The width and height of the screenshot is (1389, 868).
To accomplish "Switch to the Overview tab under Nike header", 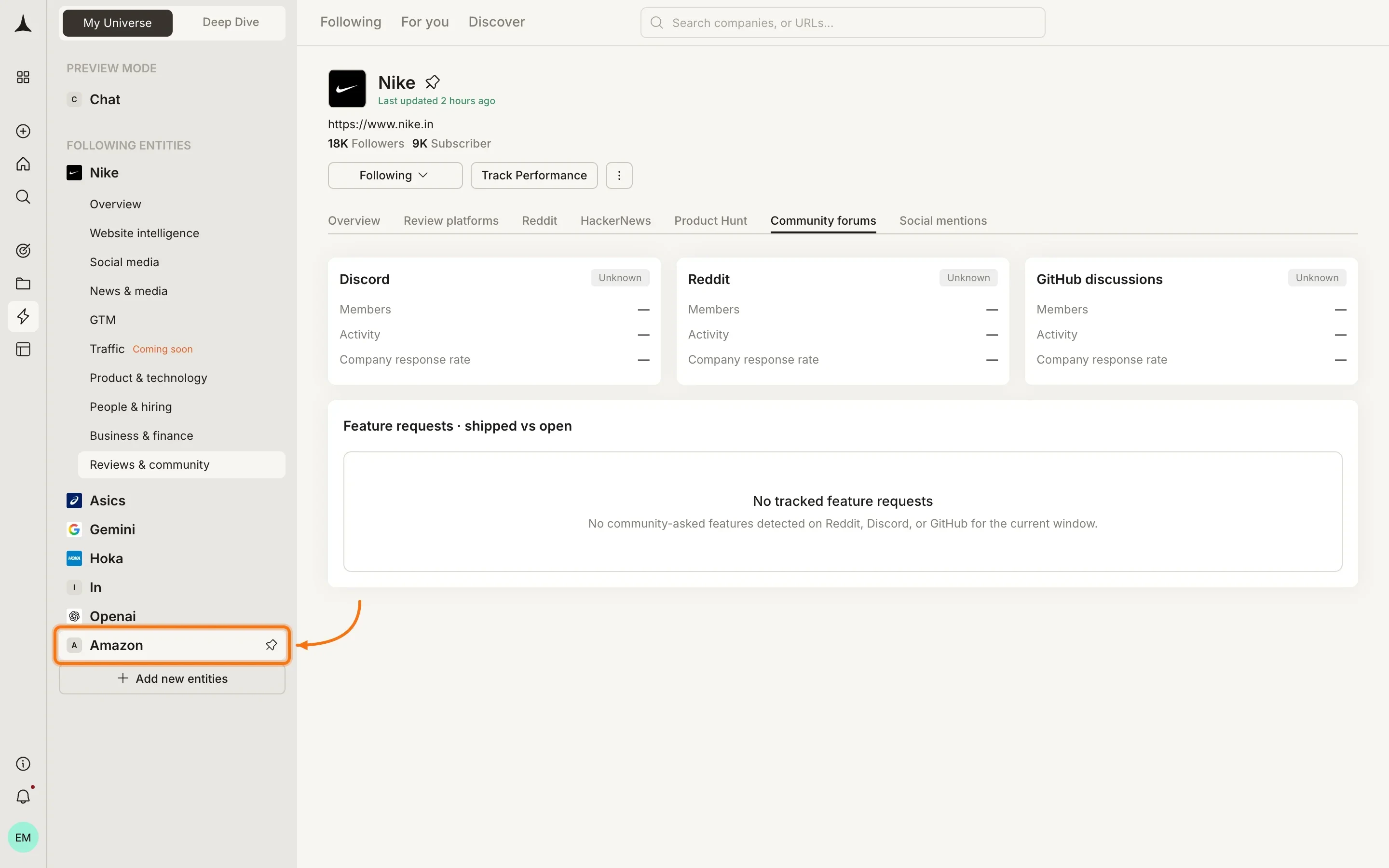I will point(354,220).
